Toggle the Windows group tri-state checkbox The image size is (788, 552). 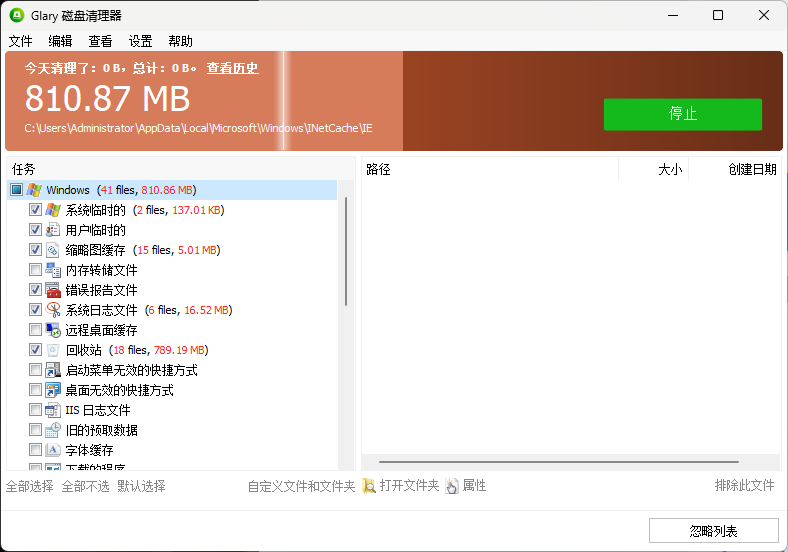17,190
